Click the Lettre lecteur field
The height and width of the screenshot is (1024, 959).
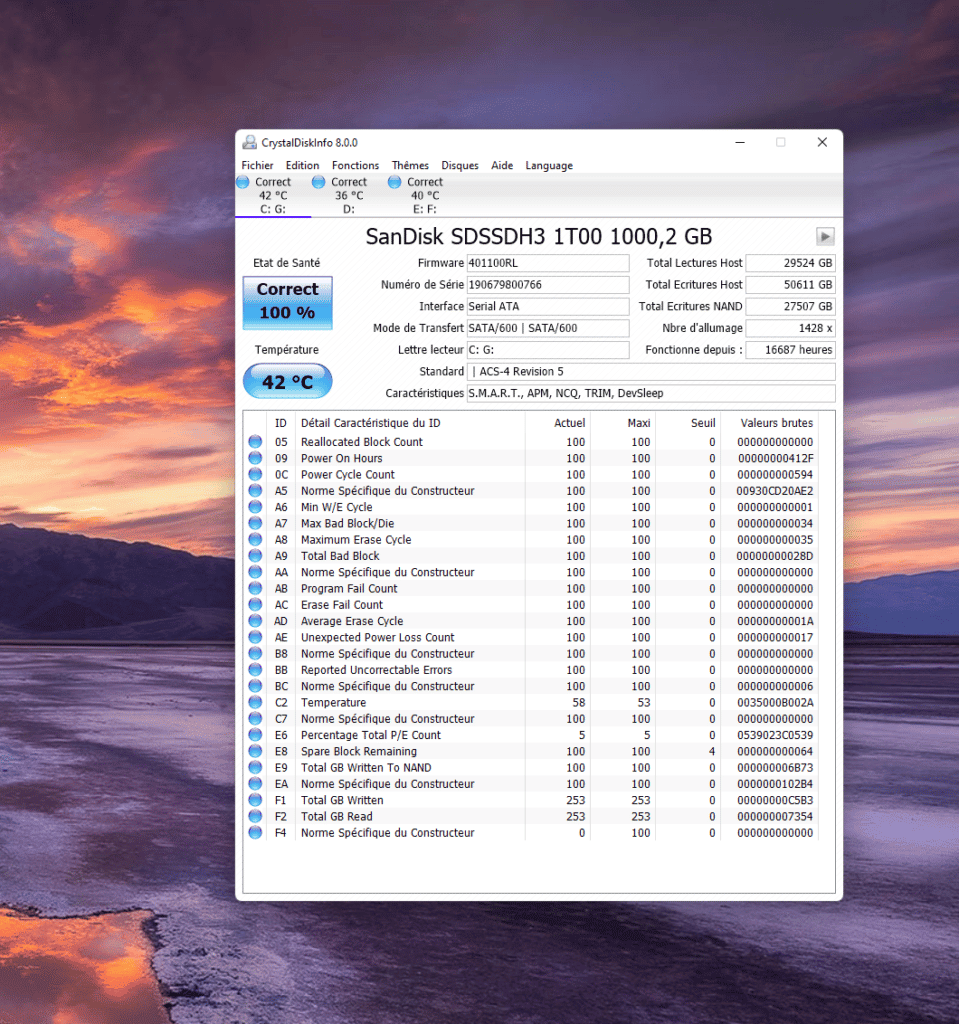547,349
